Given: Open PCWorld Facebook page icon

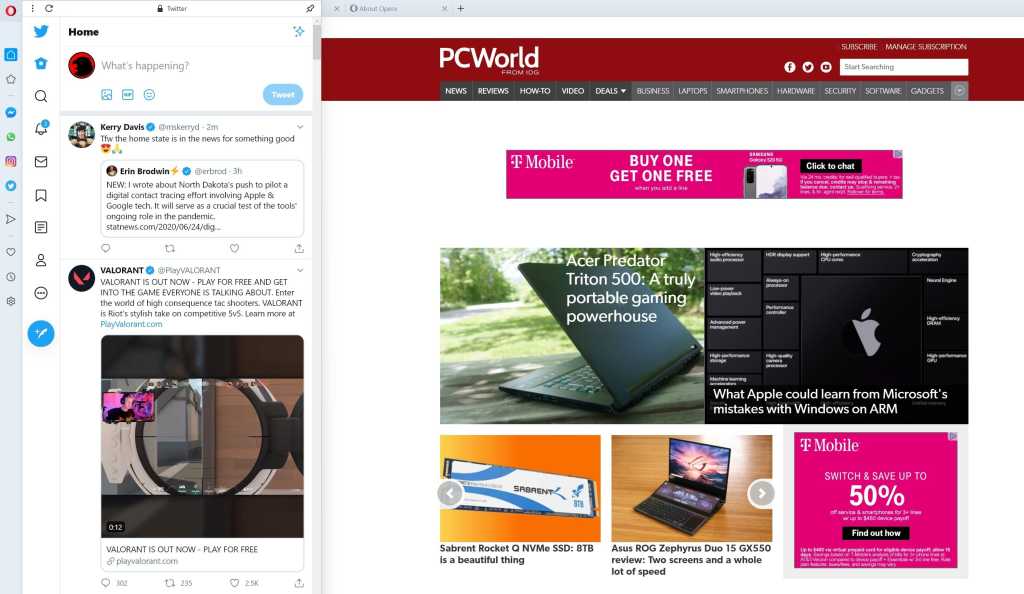Looking at the screenshot, I should 790,67.
